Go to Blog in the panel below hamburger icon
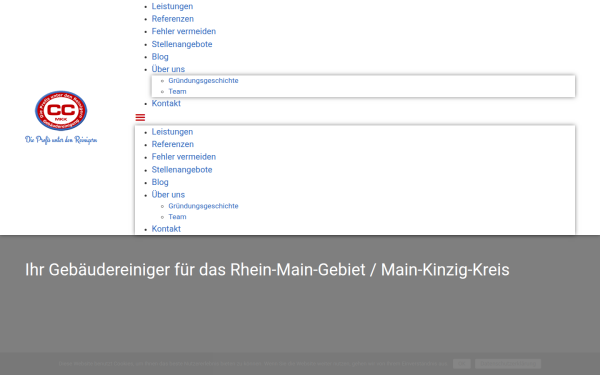The image size is (600, 375). [x=160, y=182]
